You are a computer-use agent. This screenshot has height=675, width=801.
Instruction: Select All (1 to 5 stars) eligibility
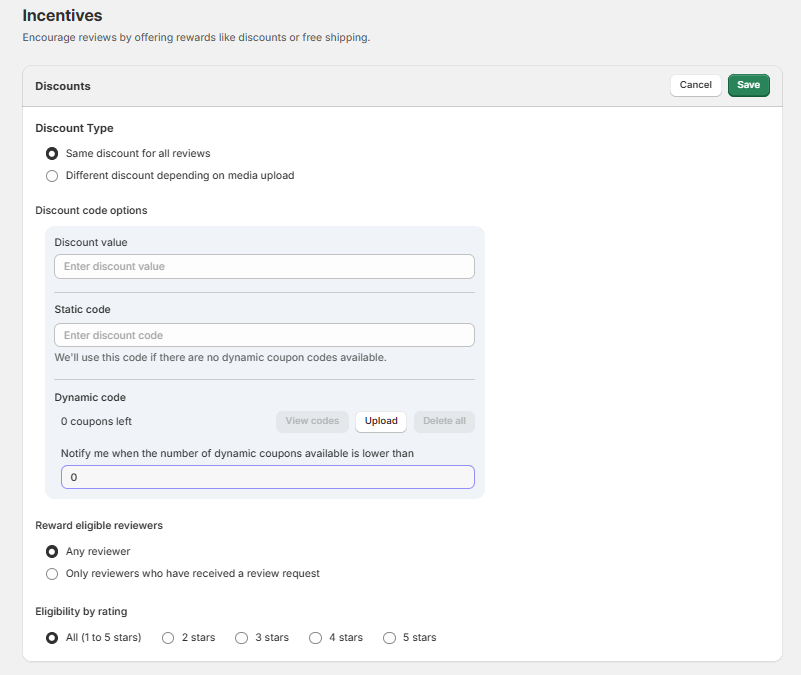click(x=52, y=638)
